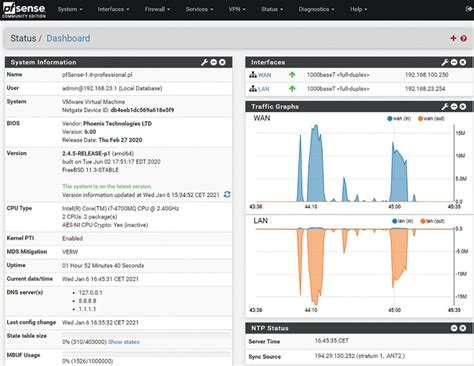Click the Last config change date value
Screen dimensions: 474x366
click(x=100, y=323)
